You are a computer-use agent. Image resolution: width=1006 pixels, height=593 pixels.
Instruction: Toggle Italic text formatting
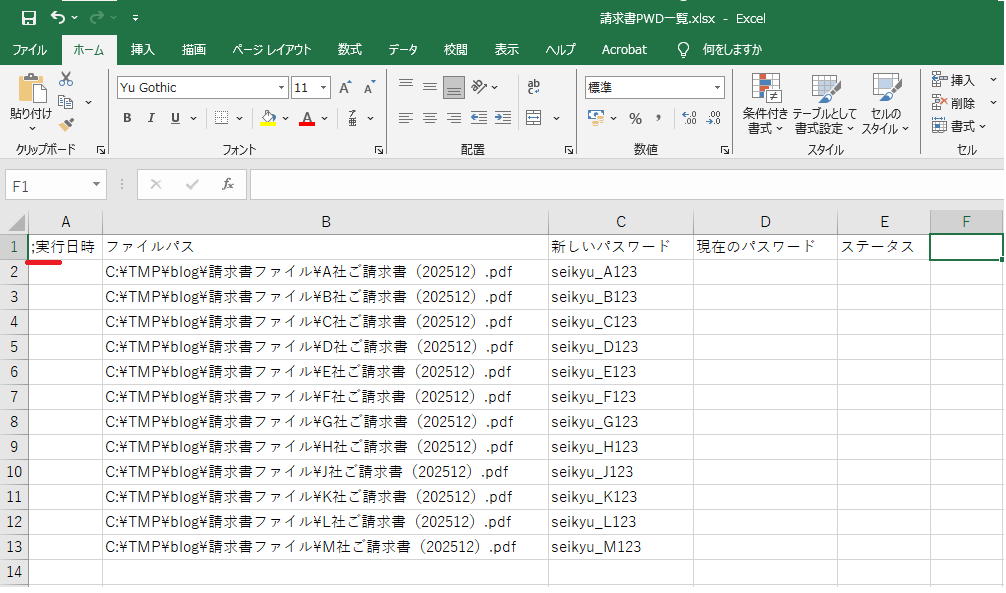(152, 118)
